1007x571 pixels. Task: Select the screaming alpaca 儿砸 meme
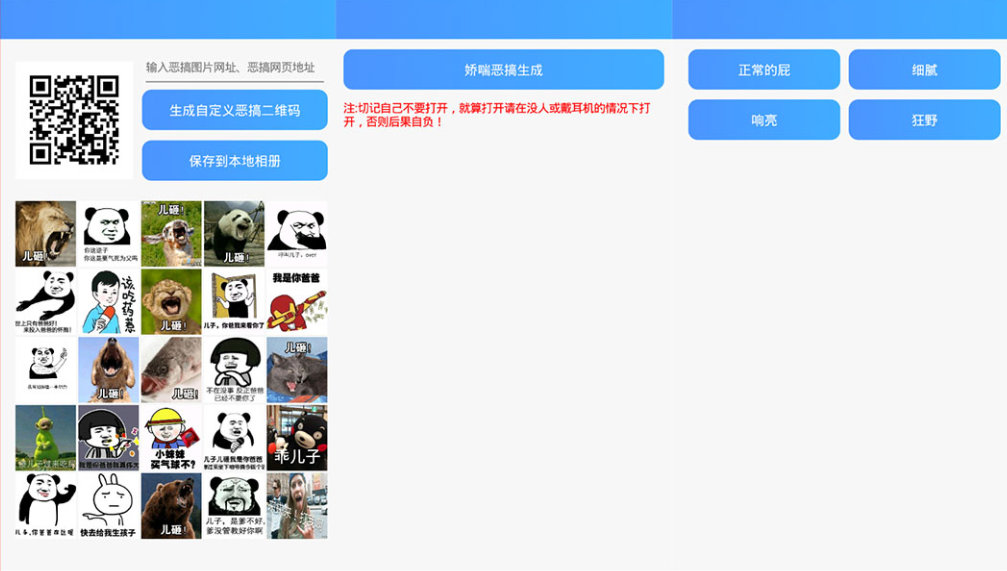(x=171, y=234)
